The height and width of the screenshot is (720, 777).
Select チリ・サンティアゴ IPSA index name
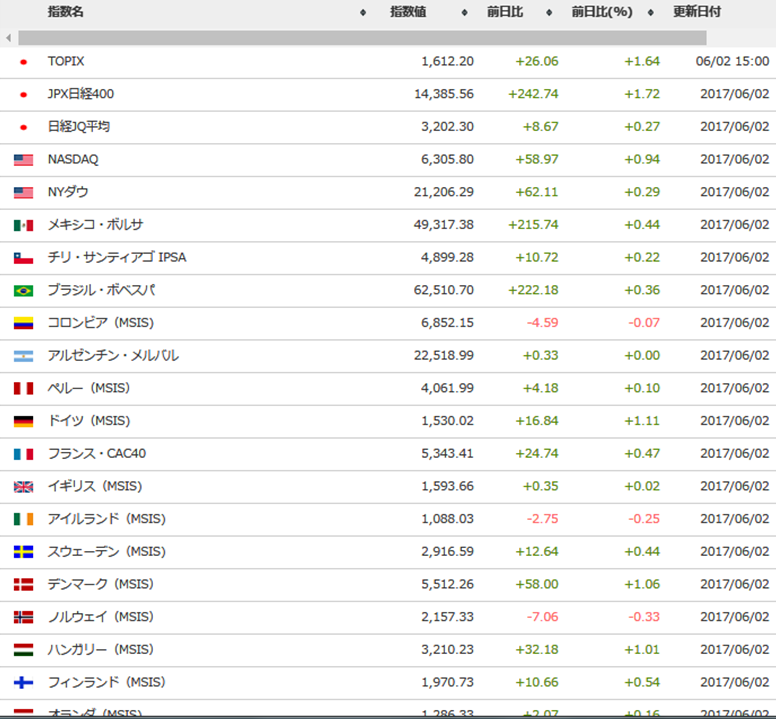117,257
